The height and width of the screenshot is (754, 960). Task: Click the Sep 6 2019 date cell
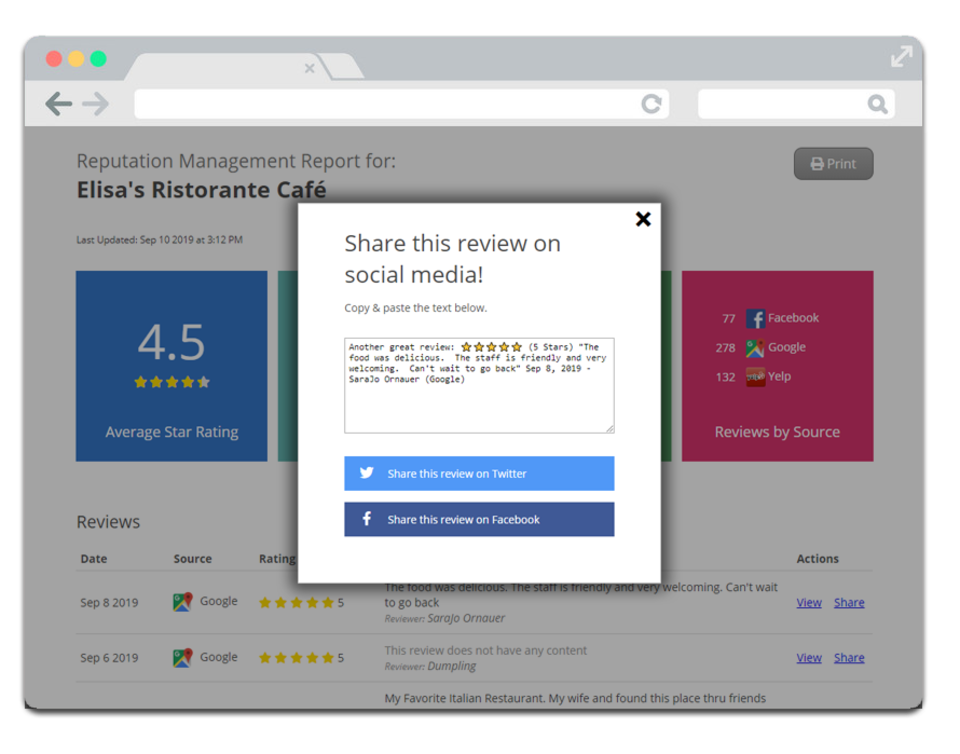pyautogui.click(x=109, y=658)
